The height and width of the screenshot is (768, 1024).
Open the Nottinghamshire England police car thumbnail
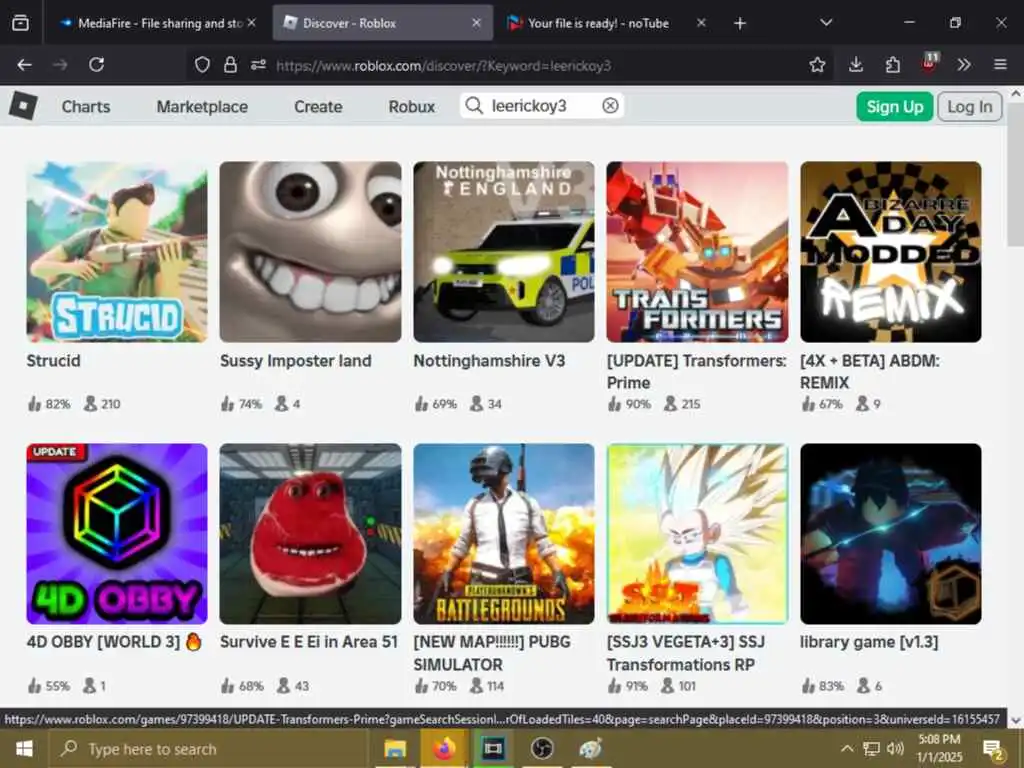504,252
